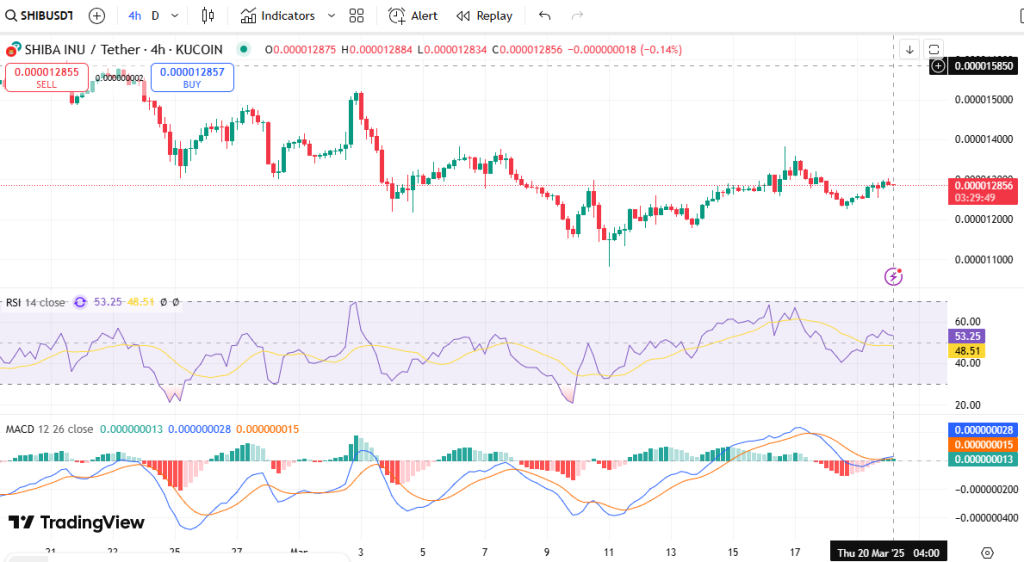Click the RSI refresh circular arrows icon

[x=80, y=302]
